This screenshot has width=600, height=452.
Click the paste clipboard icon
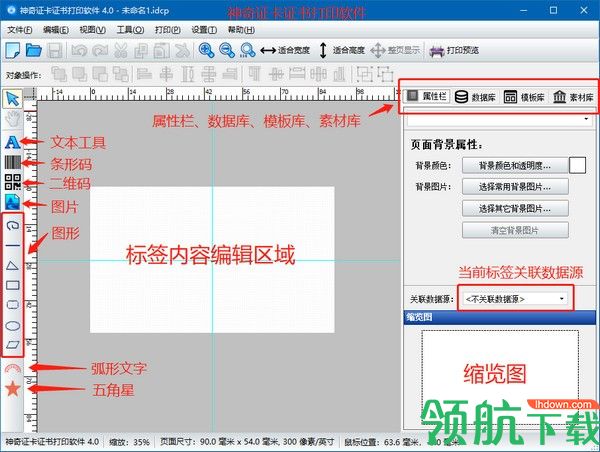161,51
